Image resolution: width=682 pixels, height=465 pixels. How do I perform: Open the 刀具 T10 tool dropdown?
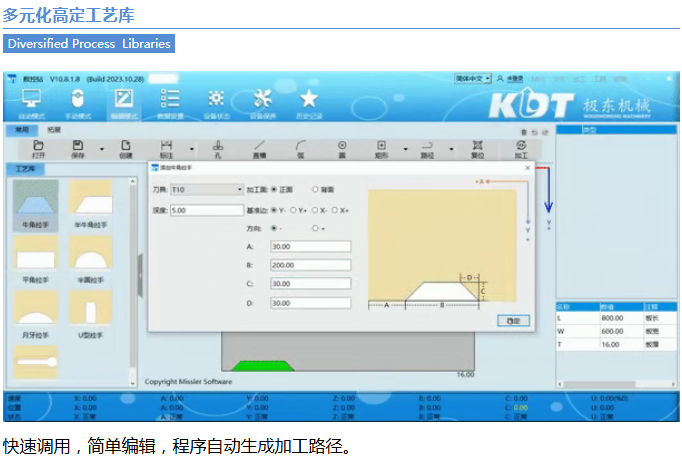207,189
